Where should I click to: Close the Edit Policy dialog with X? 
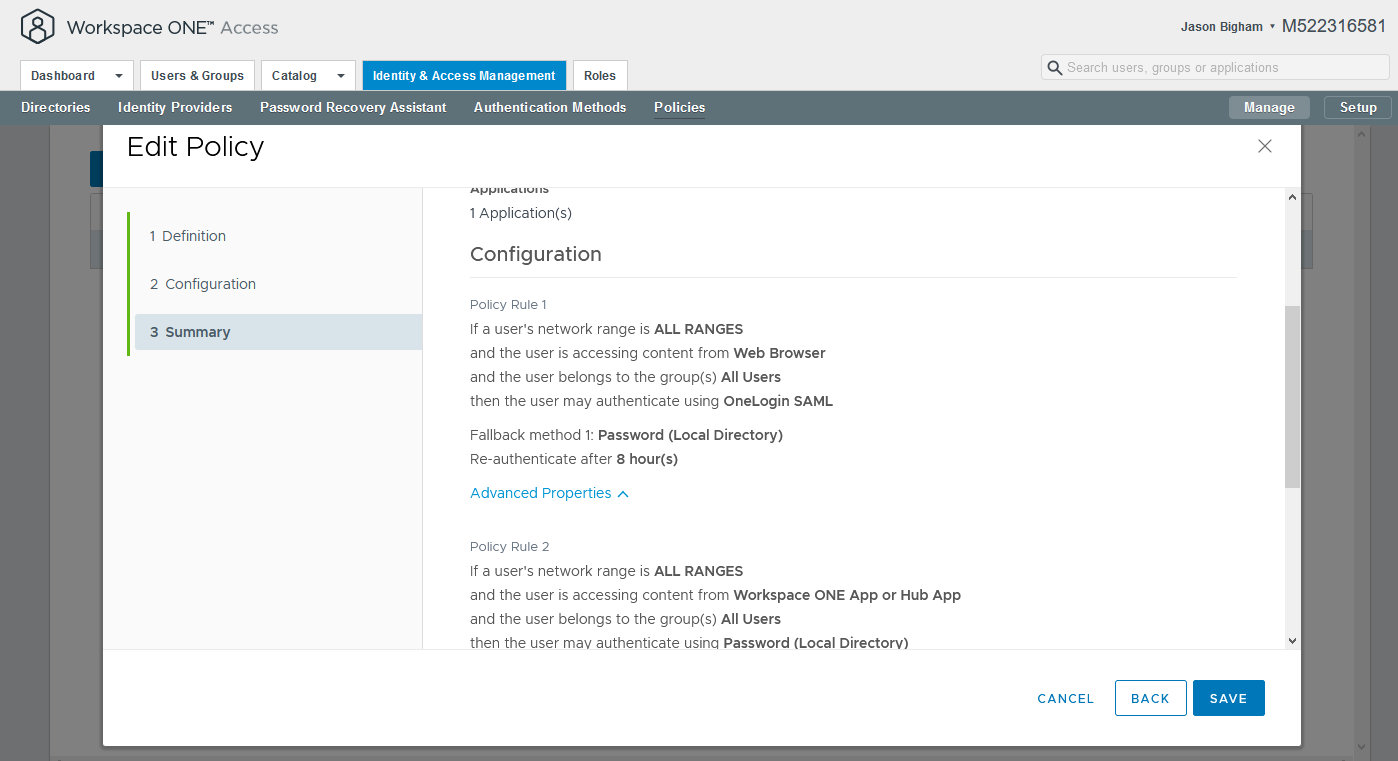coord(1264,146)
